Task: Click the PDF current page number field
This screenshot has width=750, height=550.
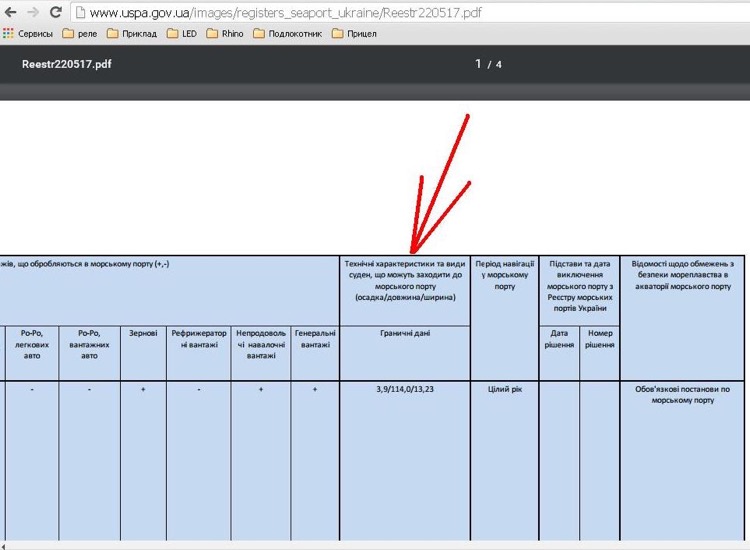Action: pos(478,64)
